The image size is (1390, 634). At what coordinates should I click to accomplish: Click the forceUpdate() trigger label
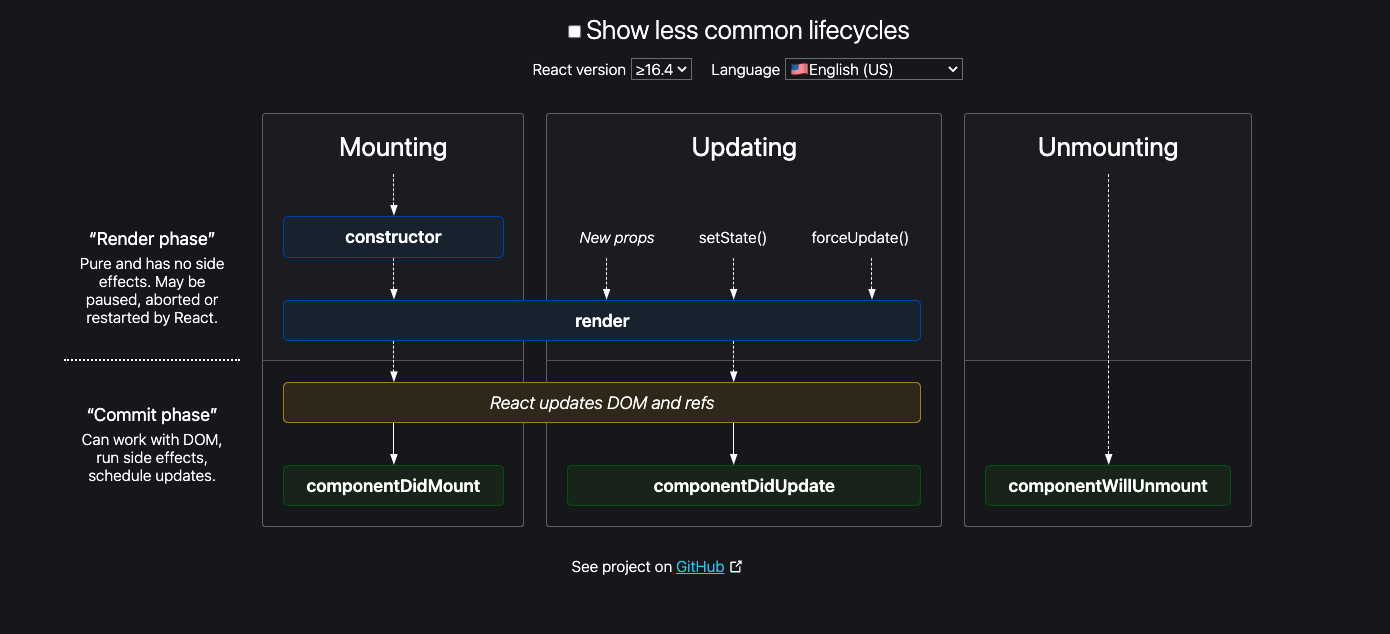[860, 238]
